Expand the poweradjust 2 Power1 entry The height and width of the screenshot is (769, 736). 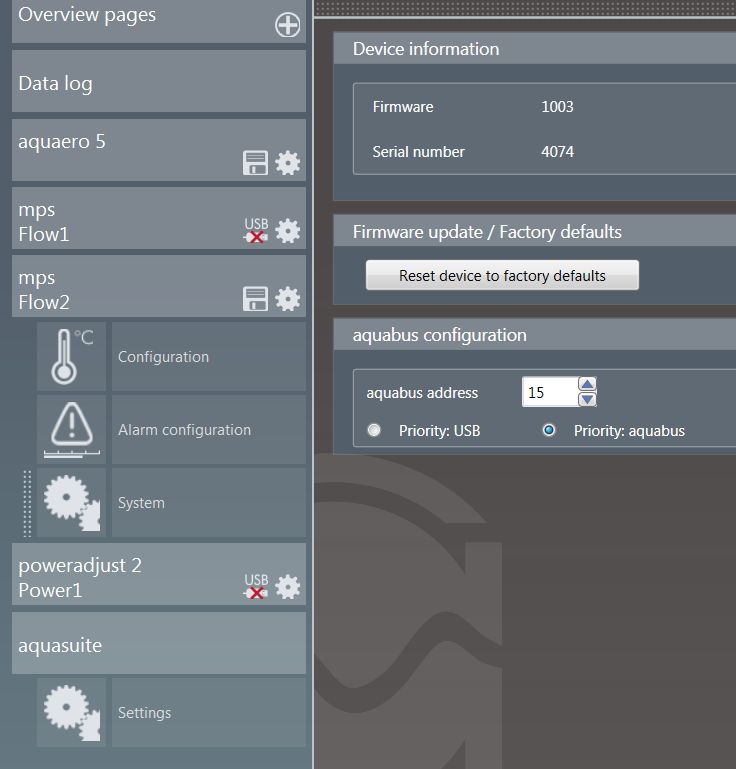coord(159,574)
